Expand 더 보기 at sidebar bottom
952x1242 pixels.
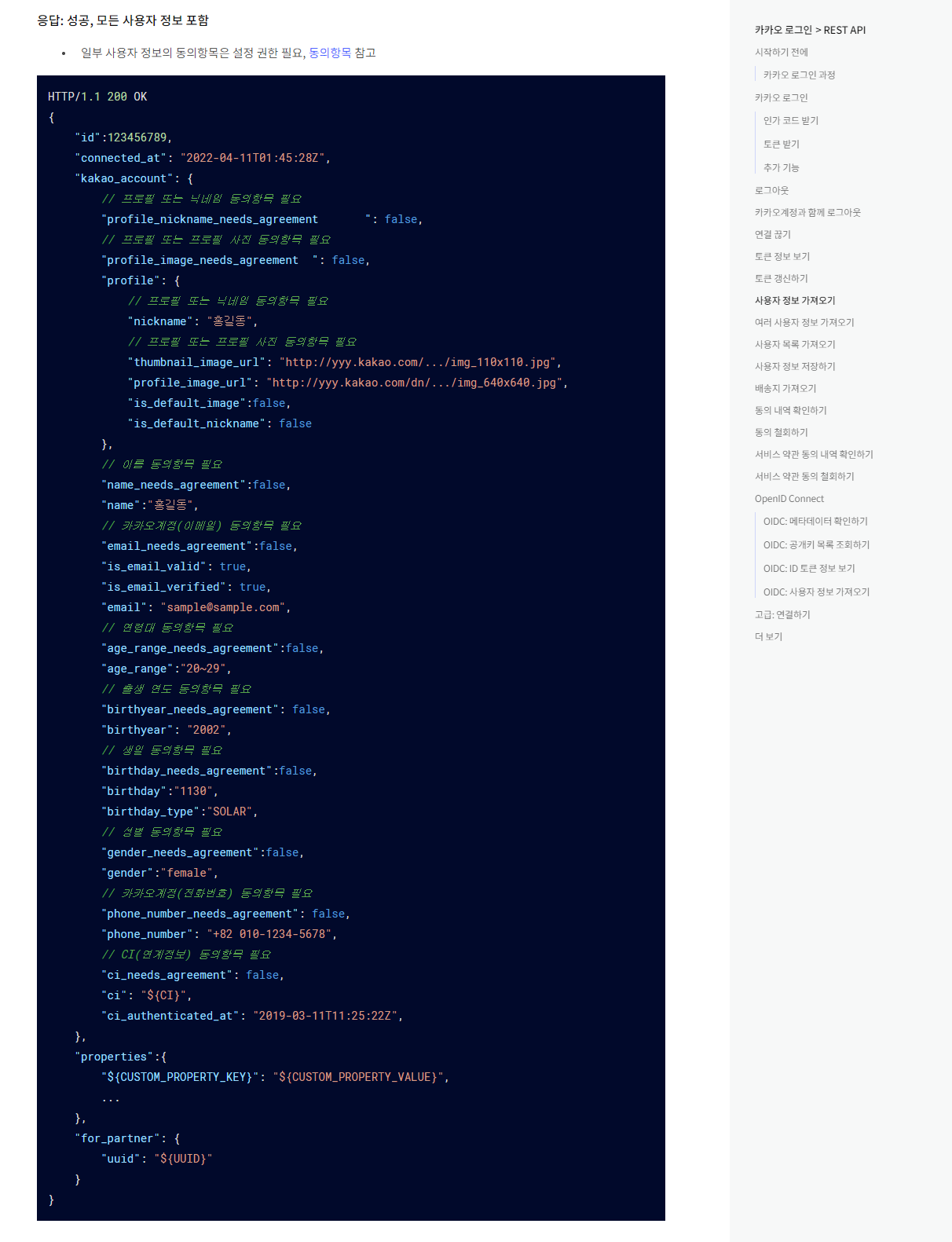click(x=768, y=636)
